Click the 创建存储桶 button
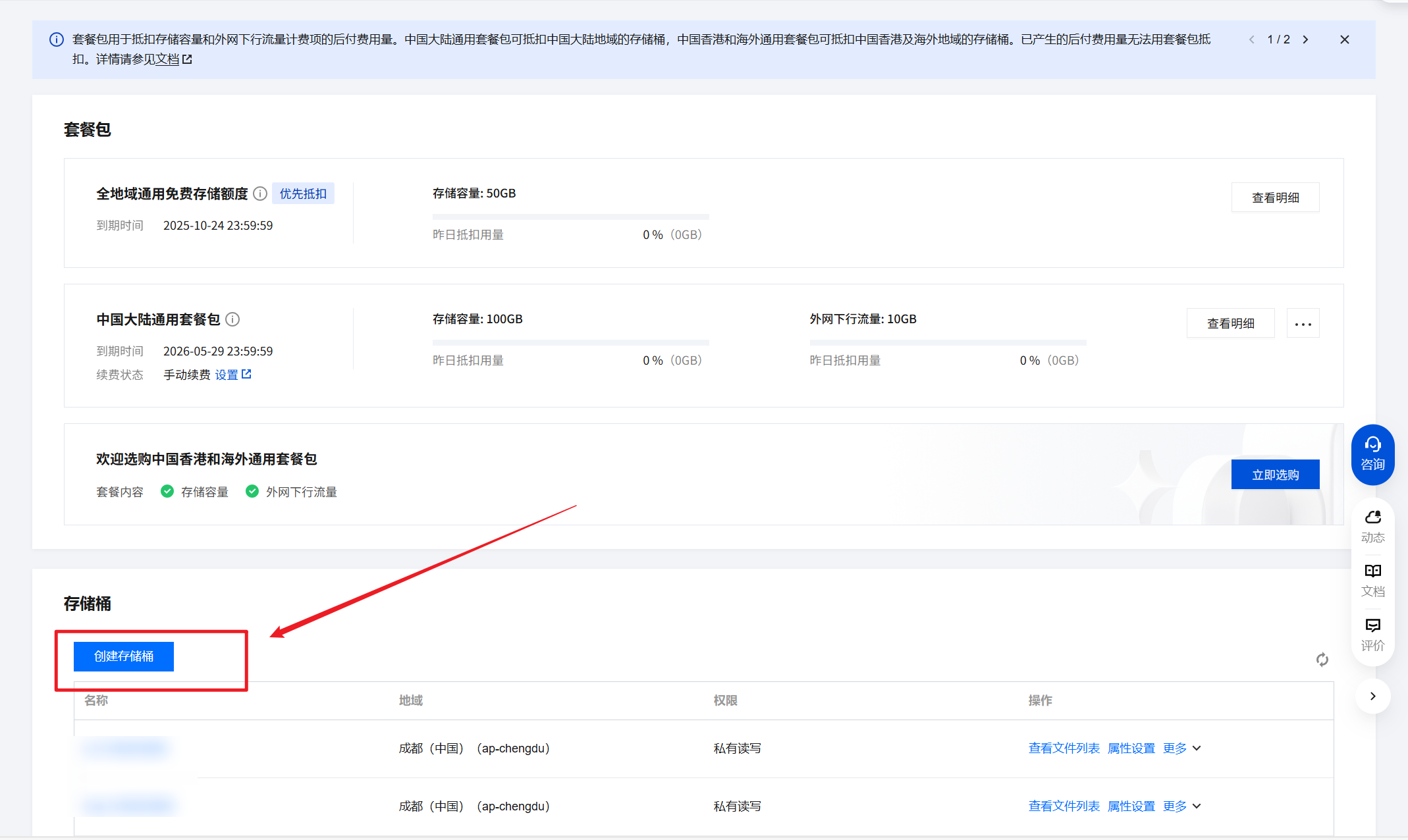This screenshot has width=1408, height=840. click(x=124, y=656)
